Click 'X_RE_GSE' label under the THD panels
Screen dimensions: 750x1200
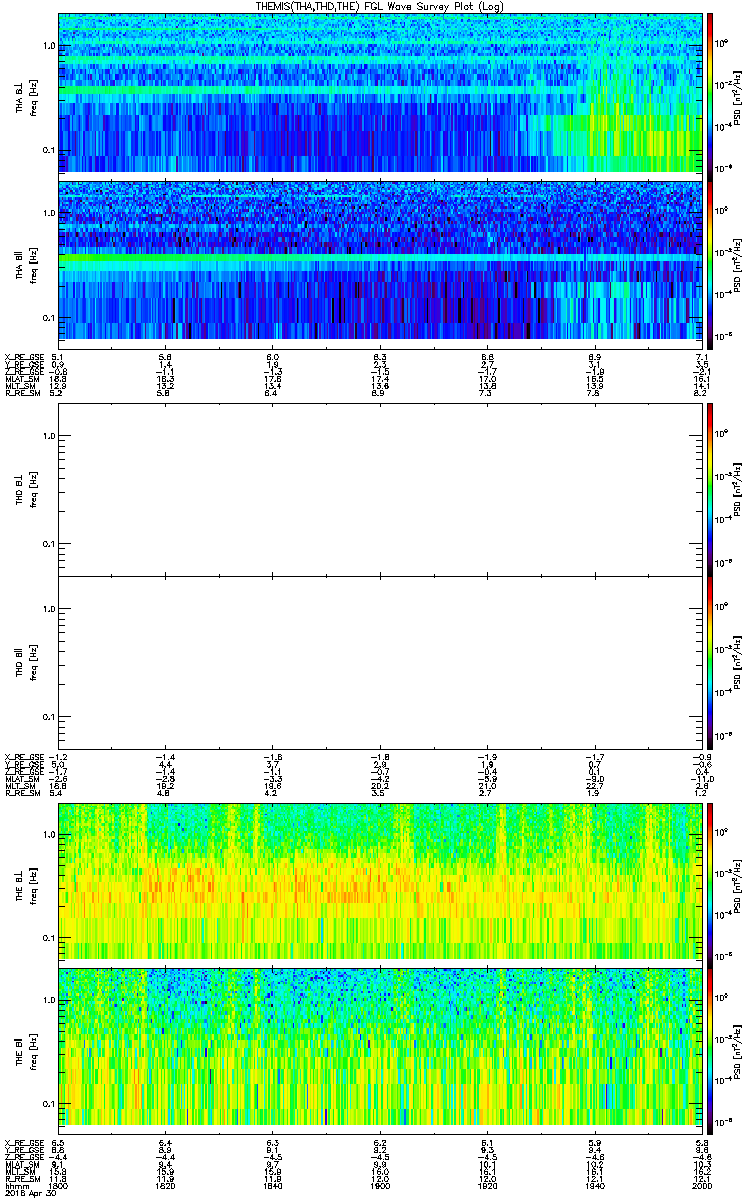pyautogui.click(x=24, y=758)
